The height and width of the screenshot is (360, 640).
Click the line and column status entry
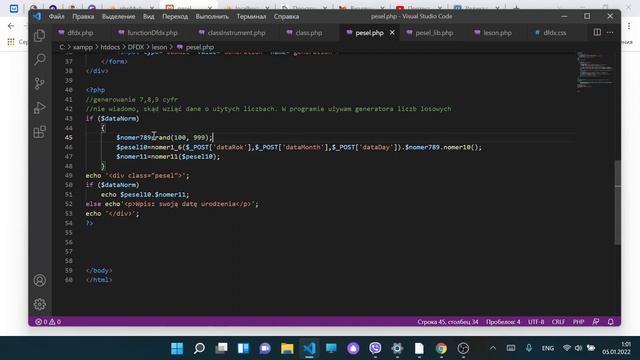[x=448, y=322]
